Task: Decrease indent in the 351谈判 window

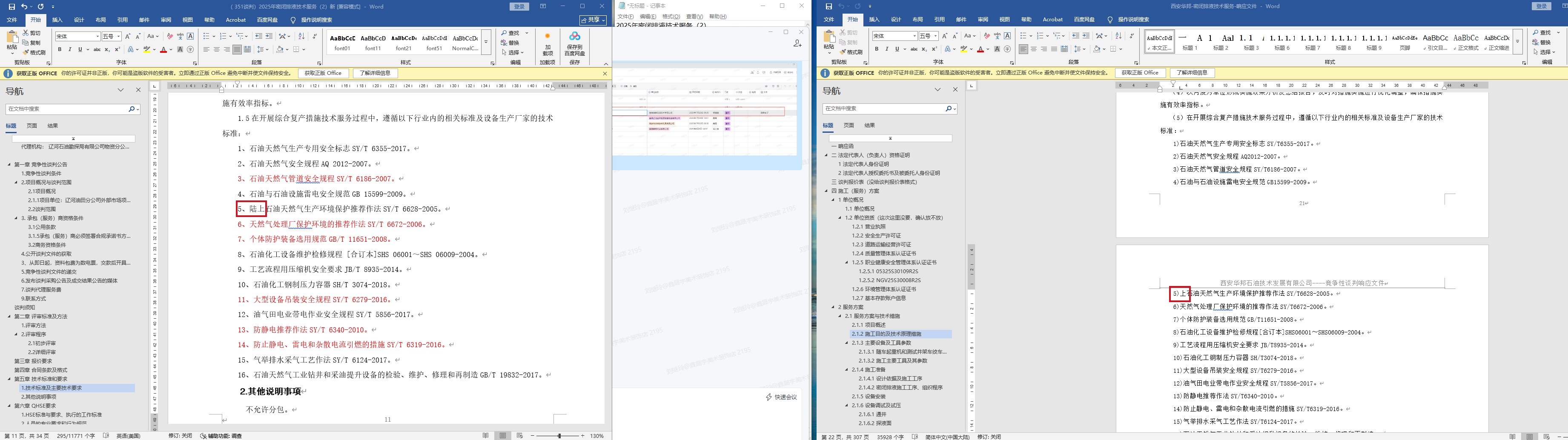Action: pyautogui.click(x=259, y=37)
